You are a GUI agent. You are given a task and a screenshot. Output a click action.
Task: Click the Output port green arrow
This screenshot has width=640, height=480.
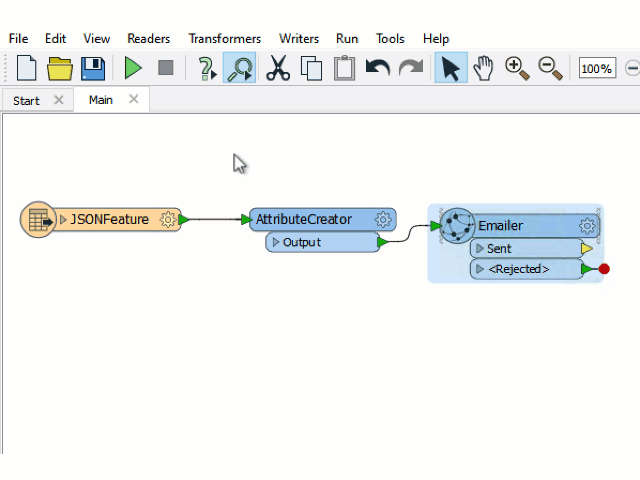coord(383,242)
